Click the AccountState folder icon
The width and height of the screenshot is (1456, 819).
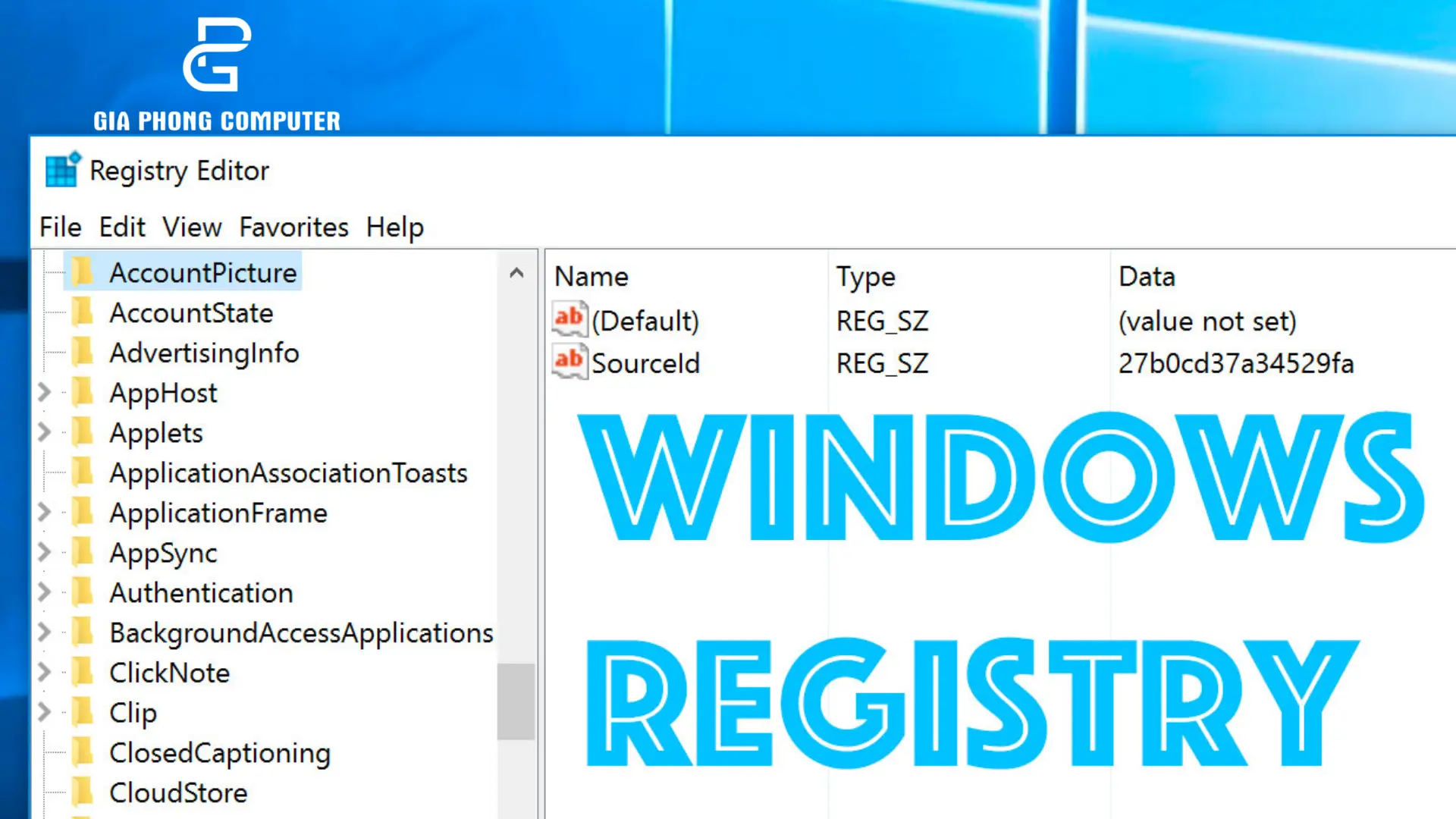tap(84, 313)
